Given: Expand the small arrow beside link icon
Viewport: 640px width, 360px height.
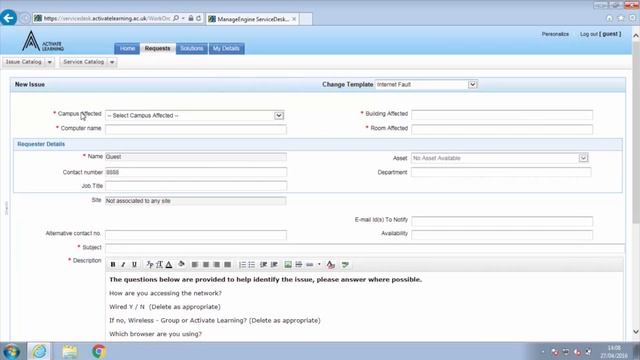Looking at the screenshot, I should coord(319,264).
